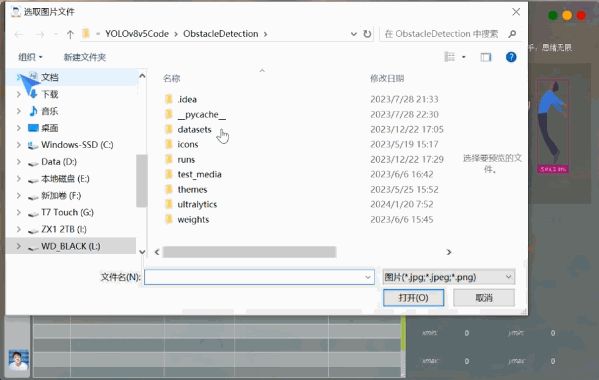599x380 pixels.
Task: Close the file selection dialog
Action: coord(516,12)
